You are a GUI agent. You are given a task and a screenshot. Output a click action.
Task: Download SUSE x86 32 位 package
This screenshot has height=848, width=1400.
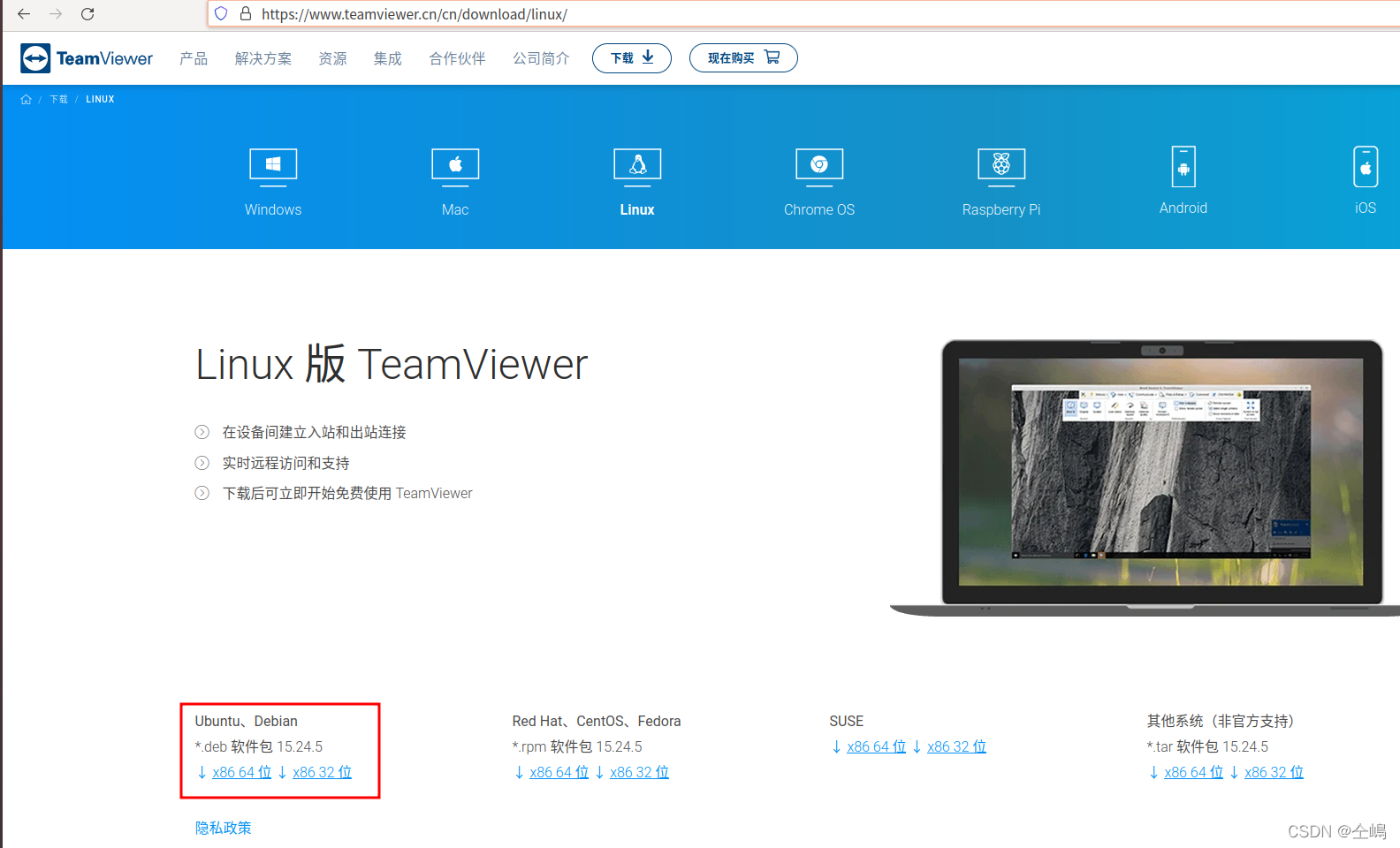[956, 746]
